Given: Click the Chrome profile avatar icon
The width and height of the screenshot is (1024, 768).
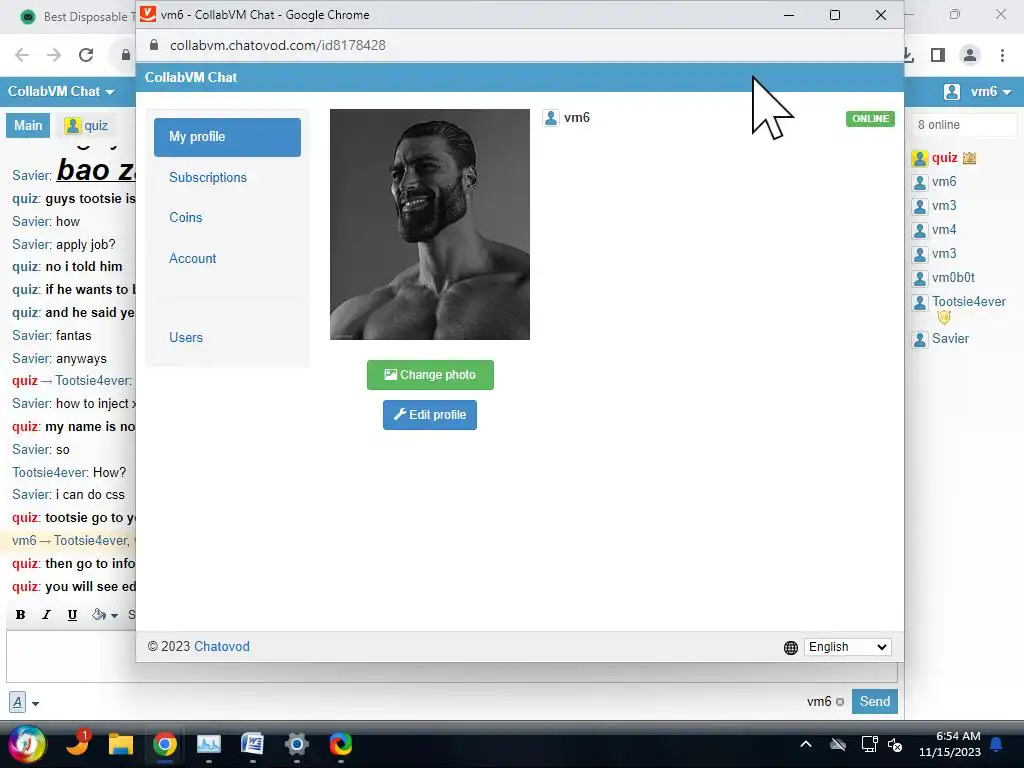Looking at the screenshot, I should [x=970, y=56].
